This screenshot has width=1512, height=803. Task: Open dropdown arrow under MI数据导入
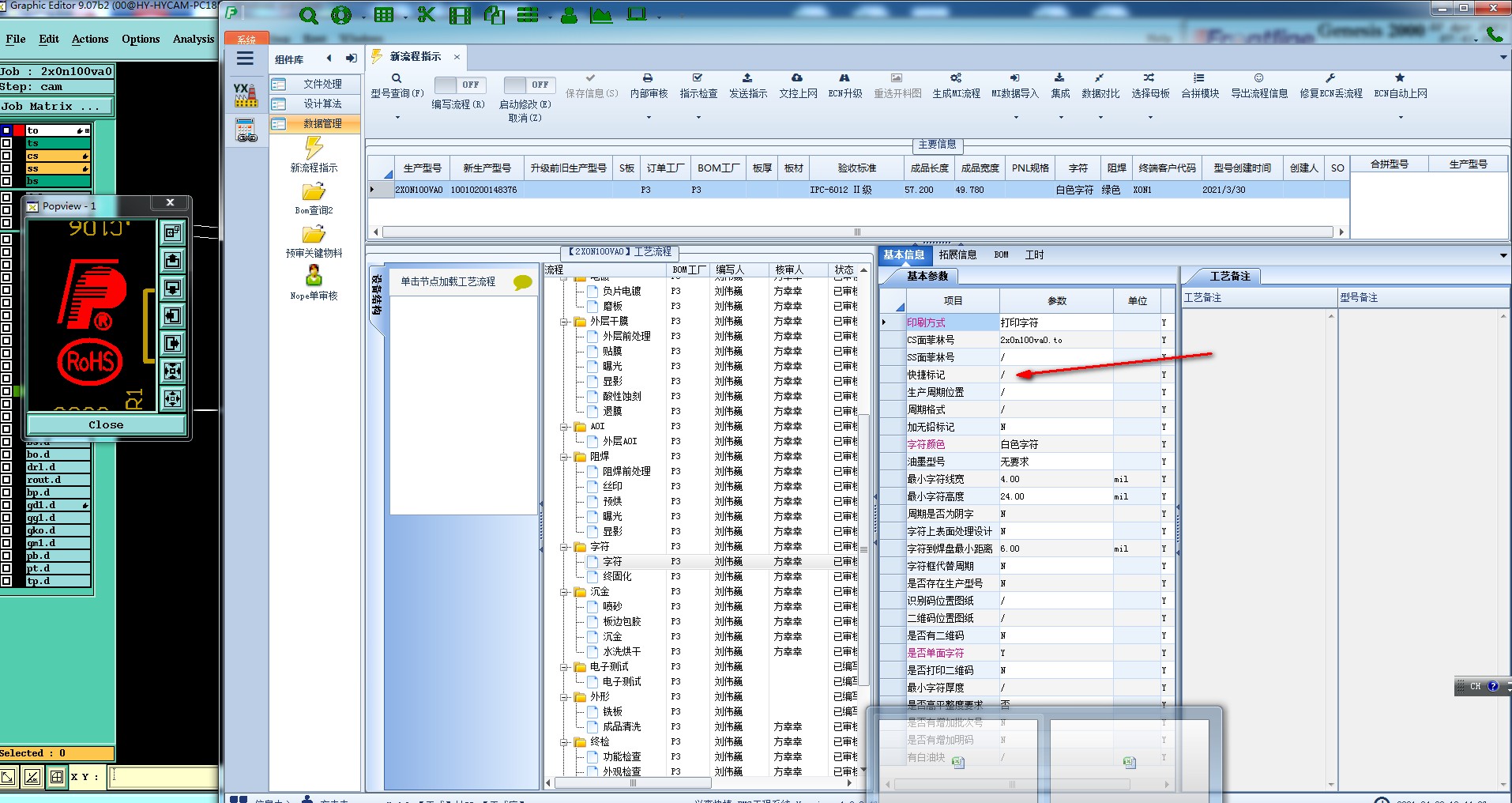click(x=1016, y=118)
